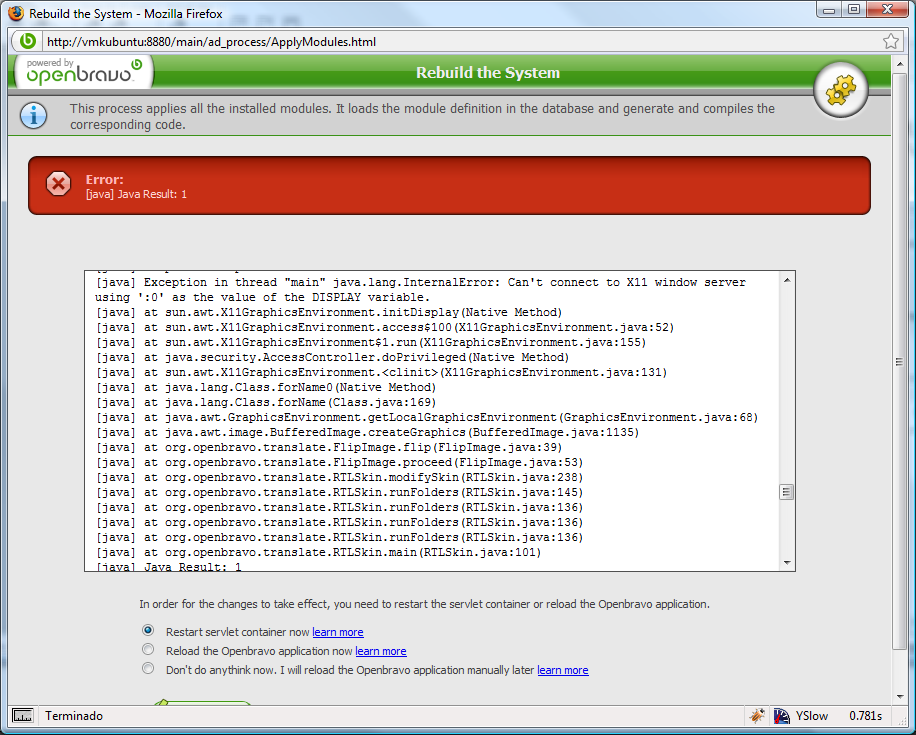Click the yellow gears process icon
916x735 pixels.
tap(840, 91)
